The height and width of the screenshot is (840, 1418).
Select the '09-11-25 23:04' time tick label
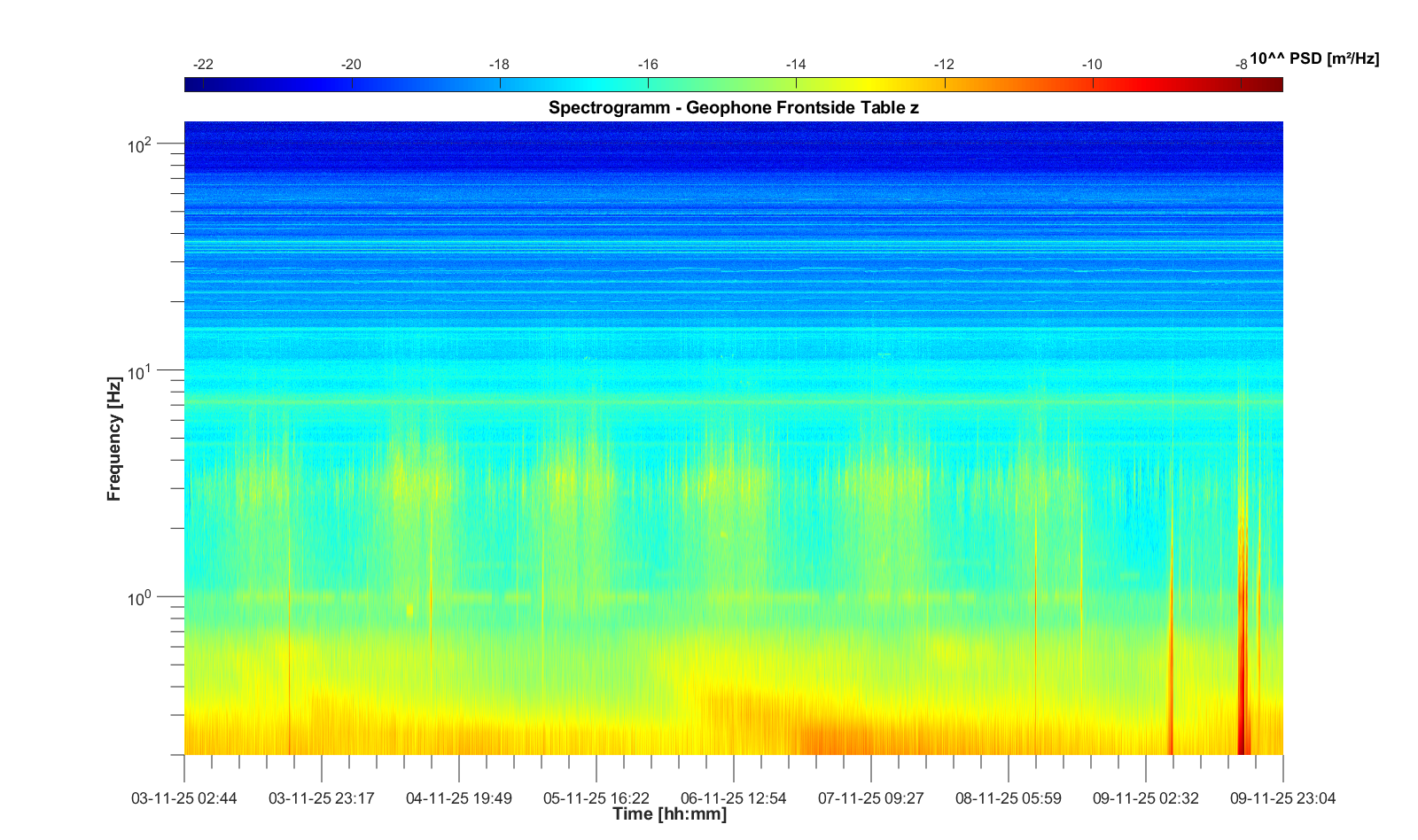[x=1282, y=798]
